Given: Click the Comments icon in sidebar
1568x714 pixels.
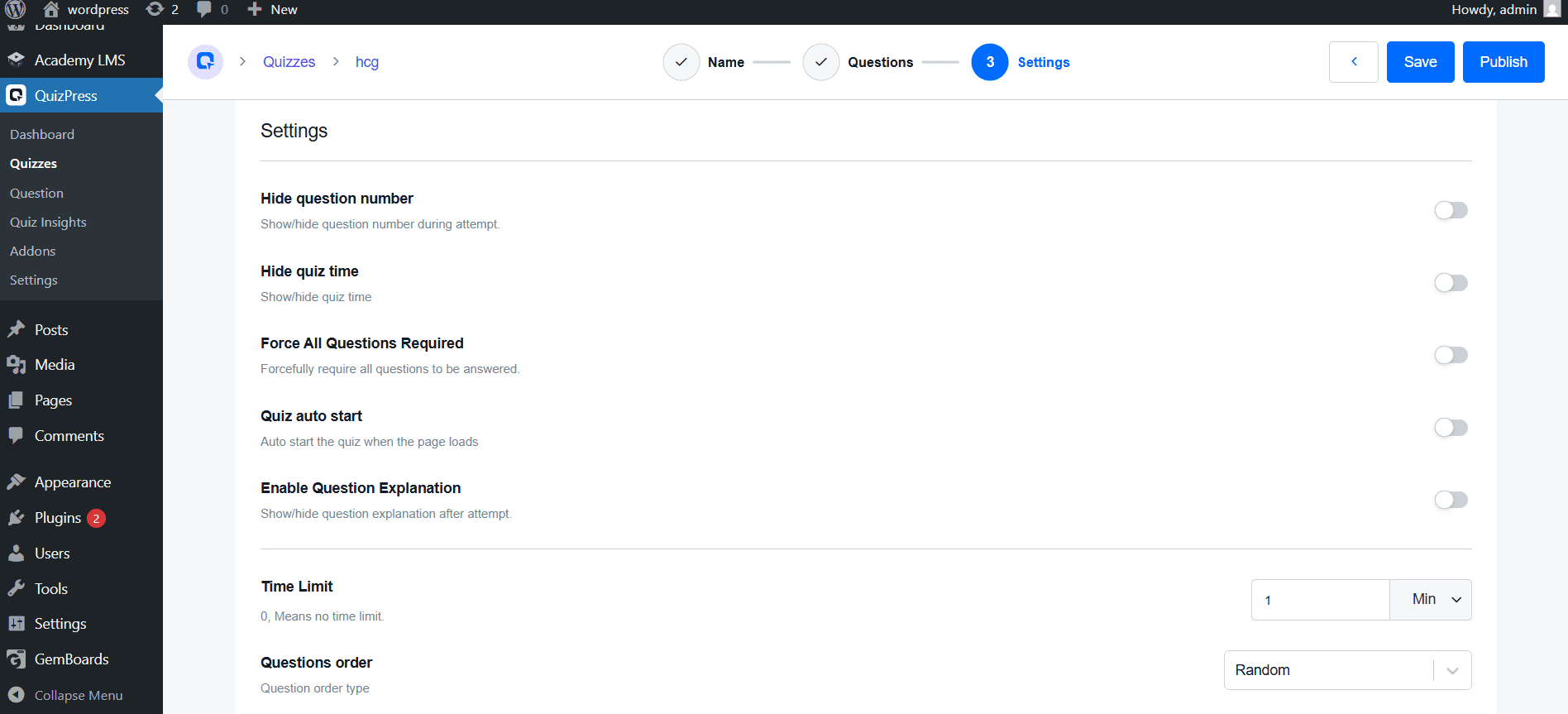Looking at the screenshot, I should [x=17, y=435].
